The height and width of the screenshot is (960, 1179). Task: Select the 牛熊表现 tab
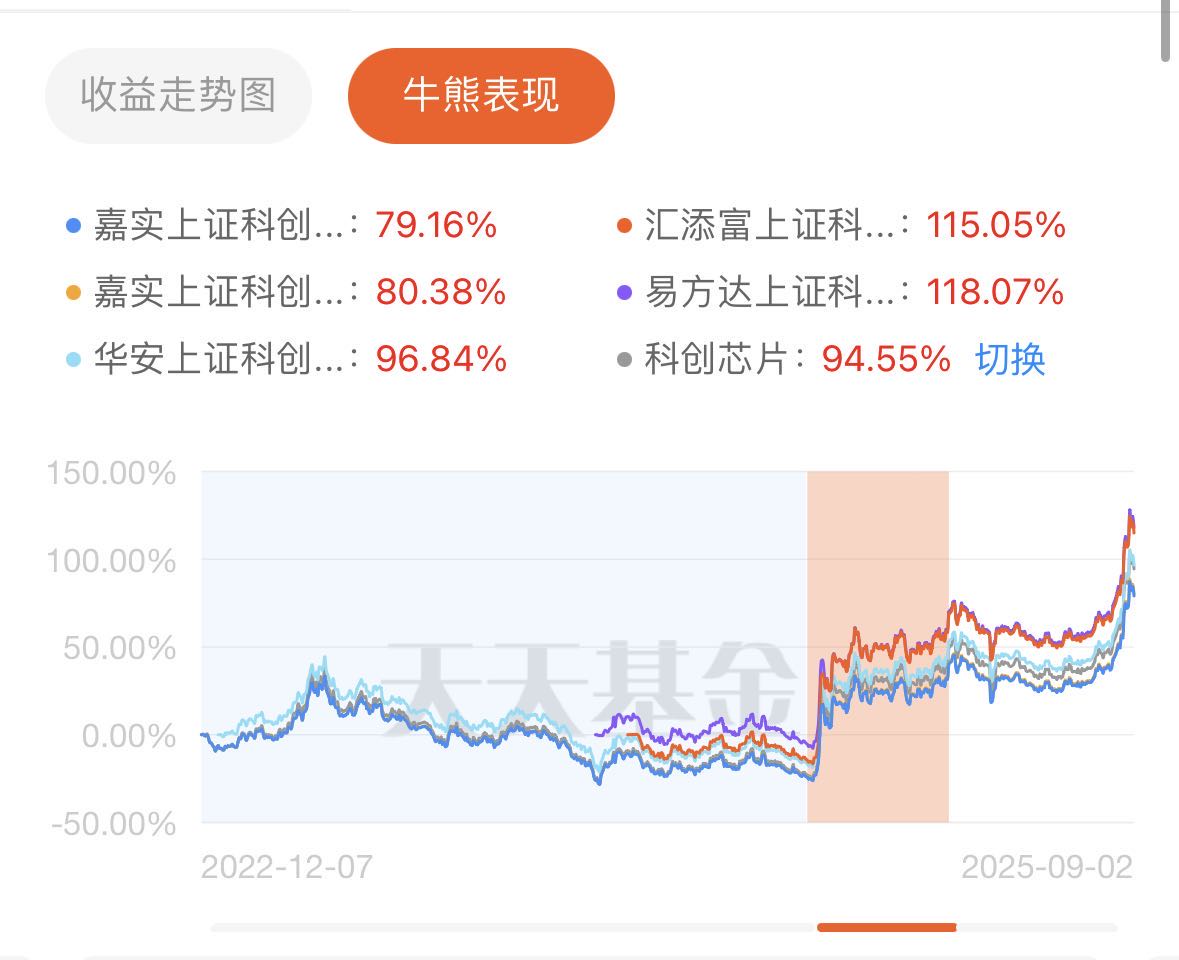click(x=481, y=95)
